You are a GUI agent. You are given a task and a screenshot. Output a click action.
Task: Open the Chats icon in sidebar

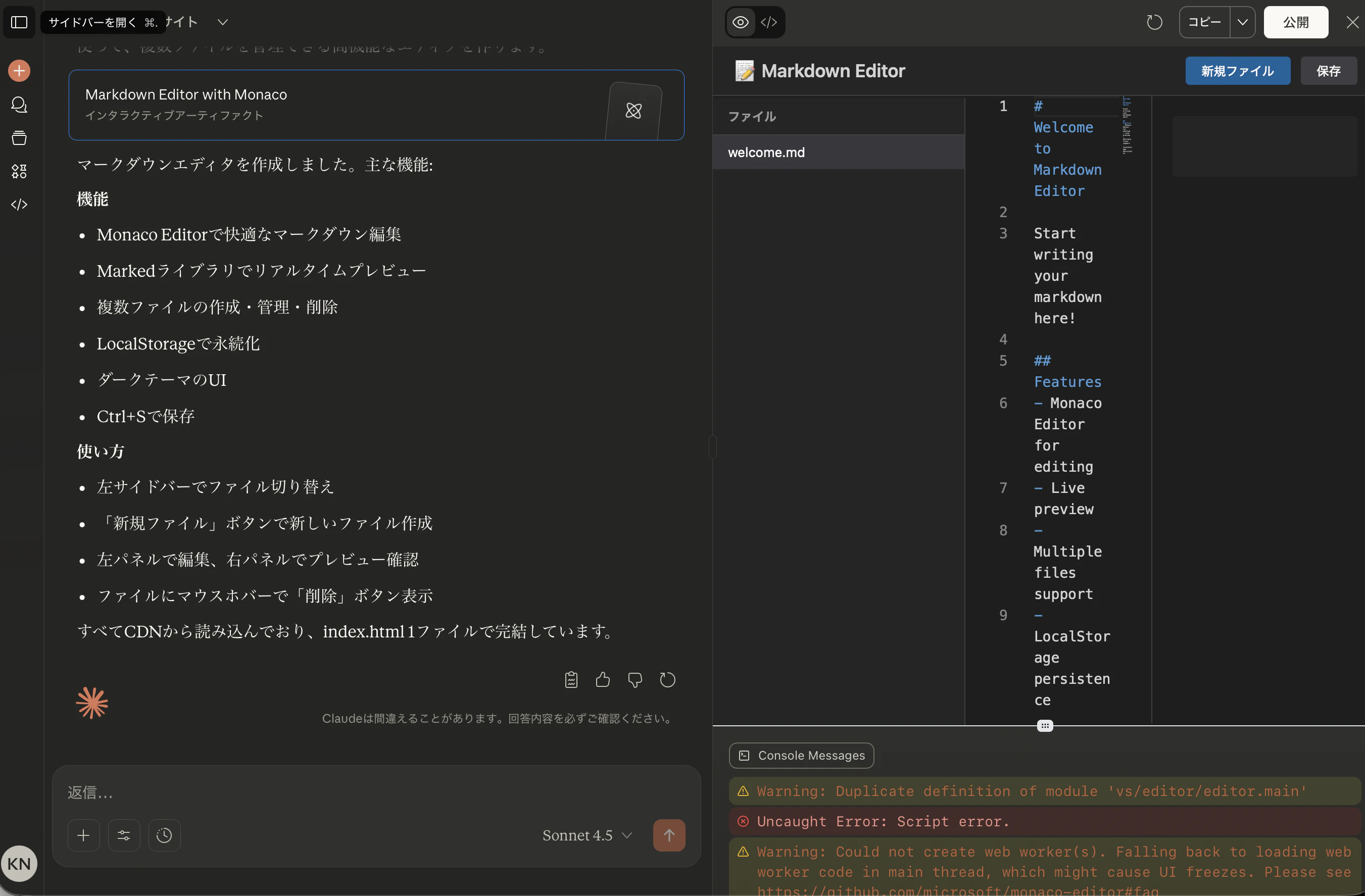[20, 105]
